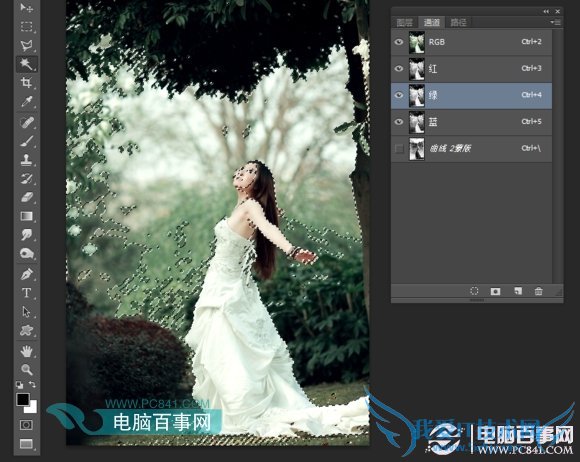Reset default foreground and background colors
This screenshot has height=462, width=580.
tap(19, 385)
